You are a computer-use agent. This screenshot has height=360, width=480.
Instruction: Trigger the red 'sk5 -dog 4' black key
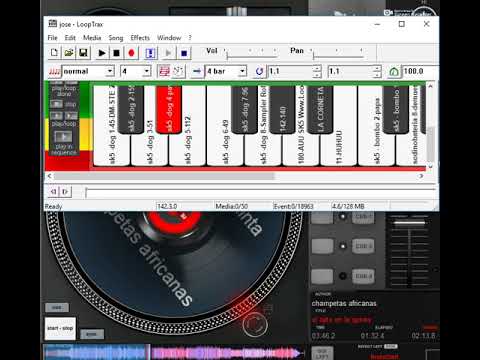(x=169, y=109)
